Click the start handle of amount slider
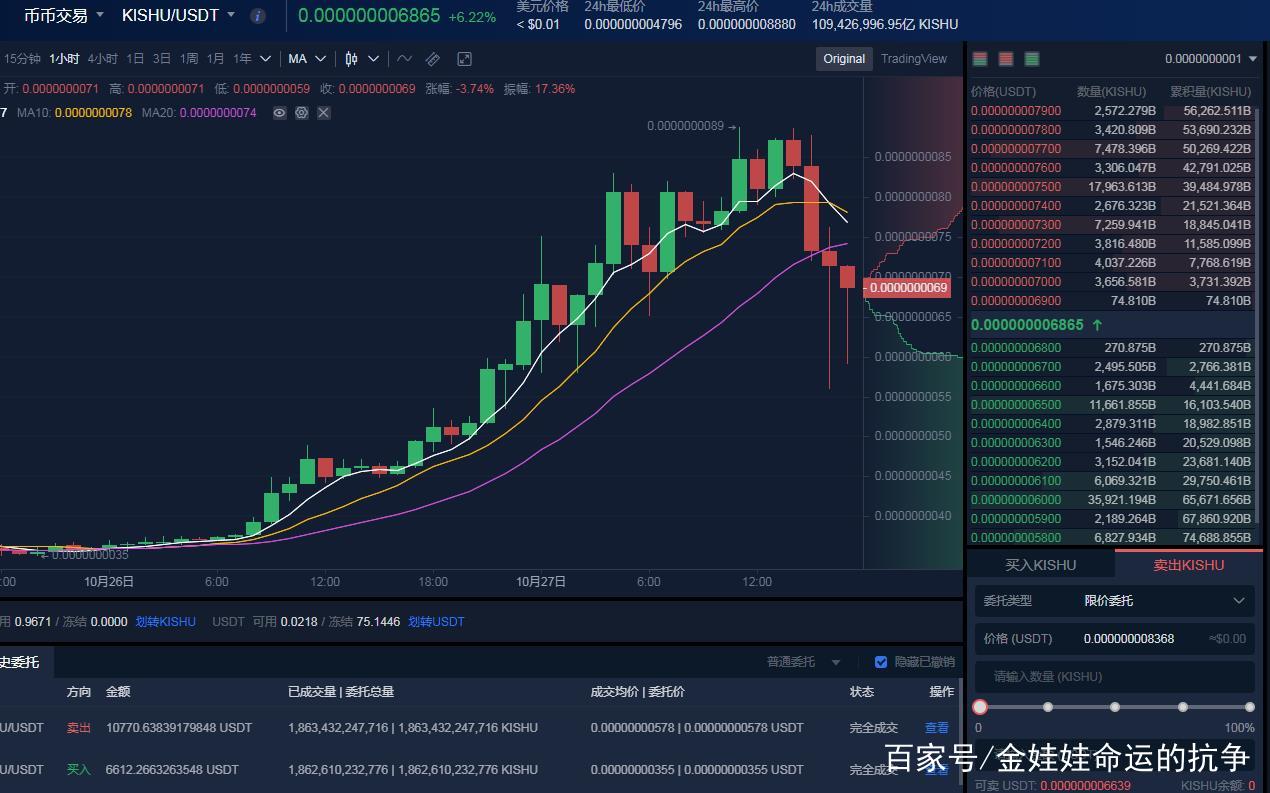Viewport: 1270px width, 793px height. tap(980, 707)
